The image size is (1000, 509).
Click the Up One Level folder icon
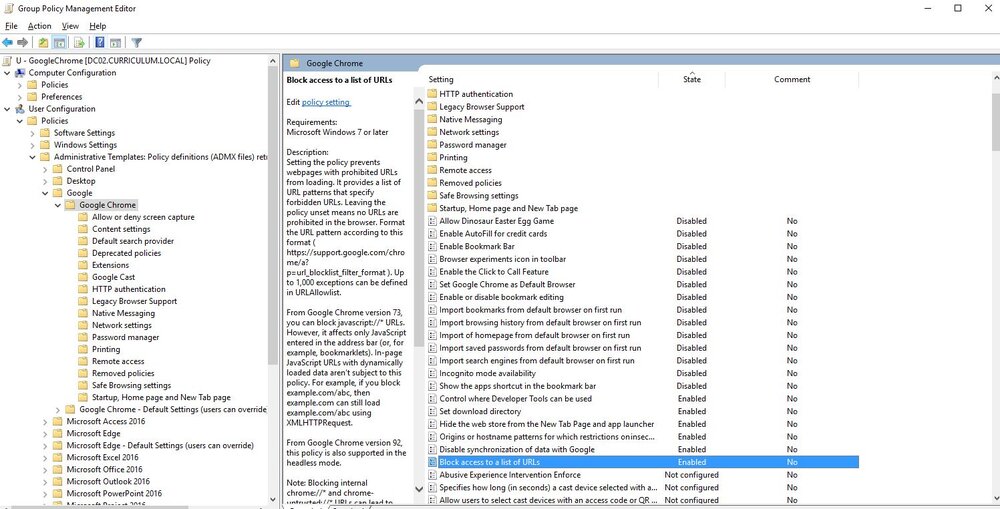pos(43,43)
